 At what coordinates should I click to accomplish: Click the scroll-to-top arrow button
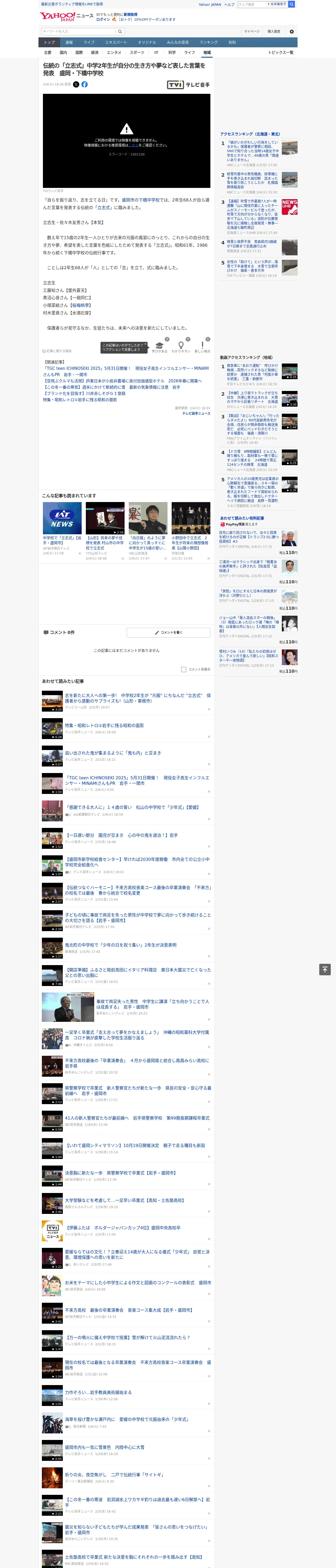(x=325, y=970)
